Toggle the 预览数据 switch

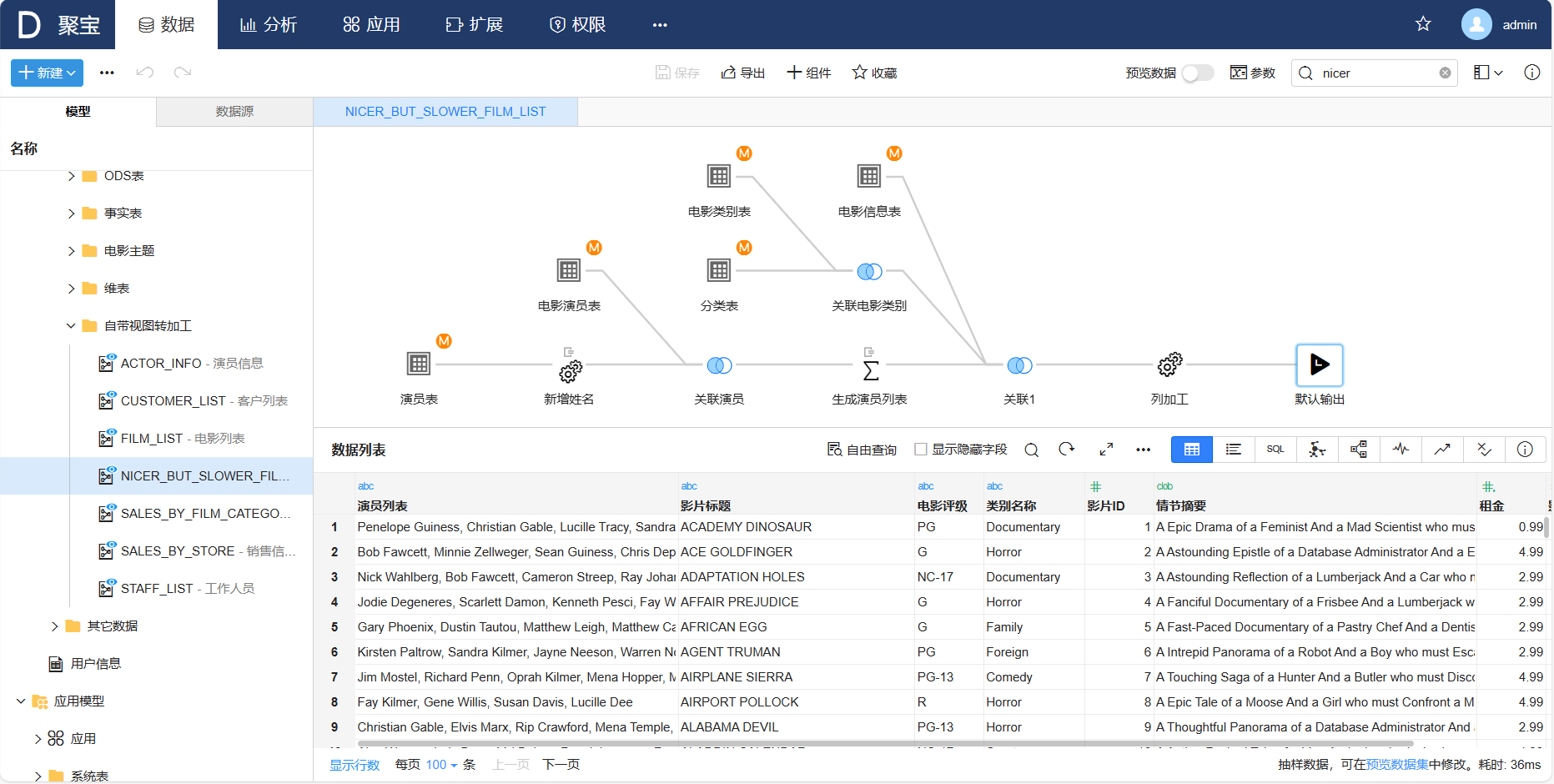1198,73
